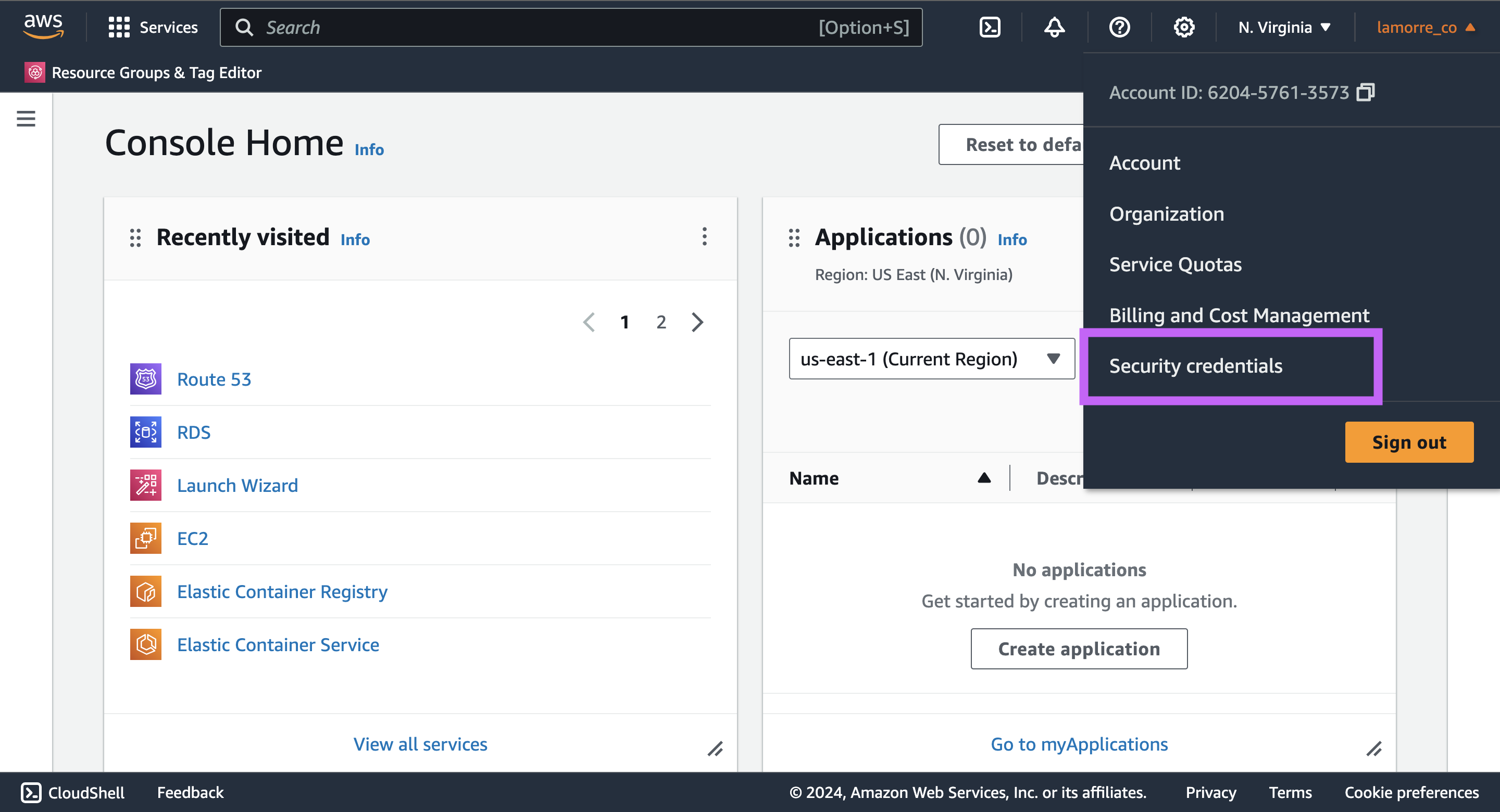Click the Create application button
Viewport: 1500px width, 812px height.
1079,648
